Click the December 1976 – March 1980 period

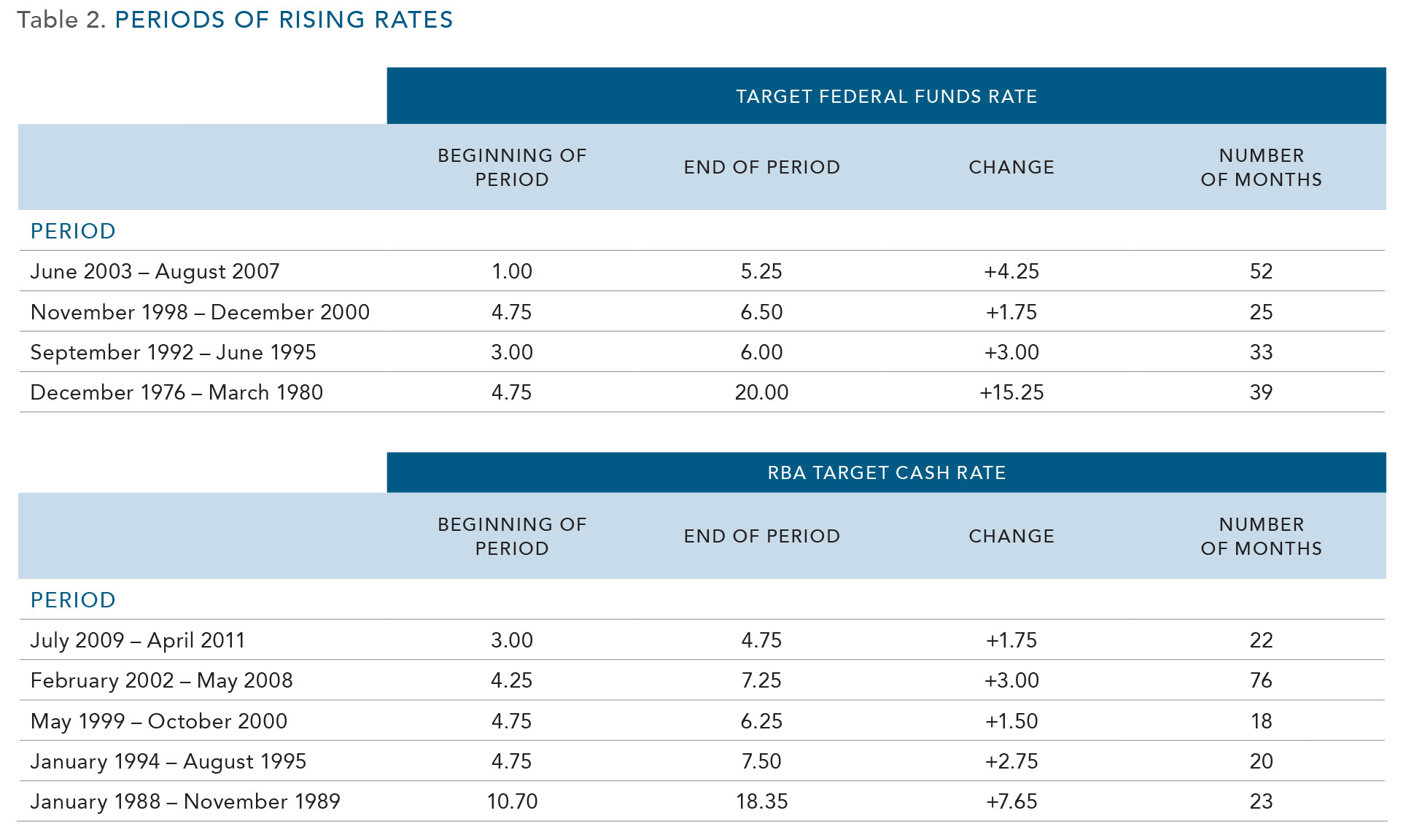click(176, 392)
